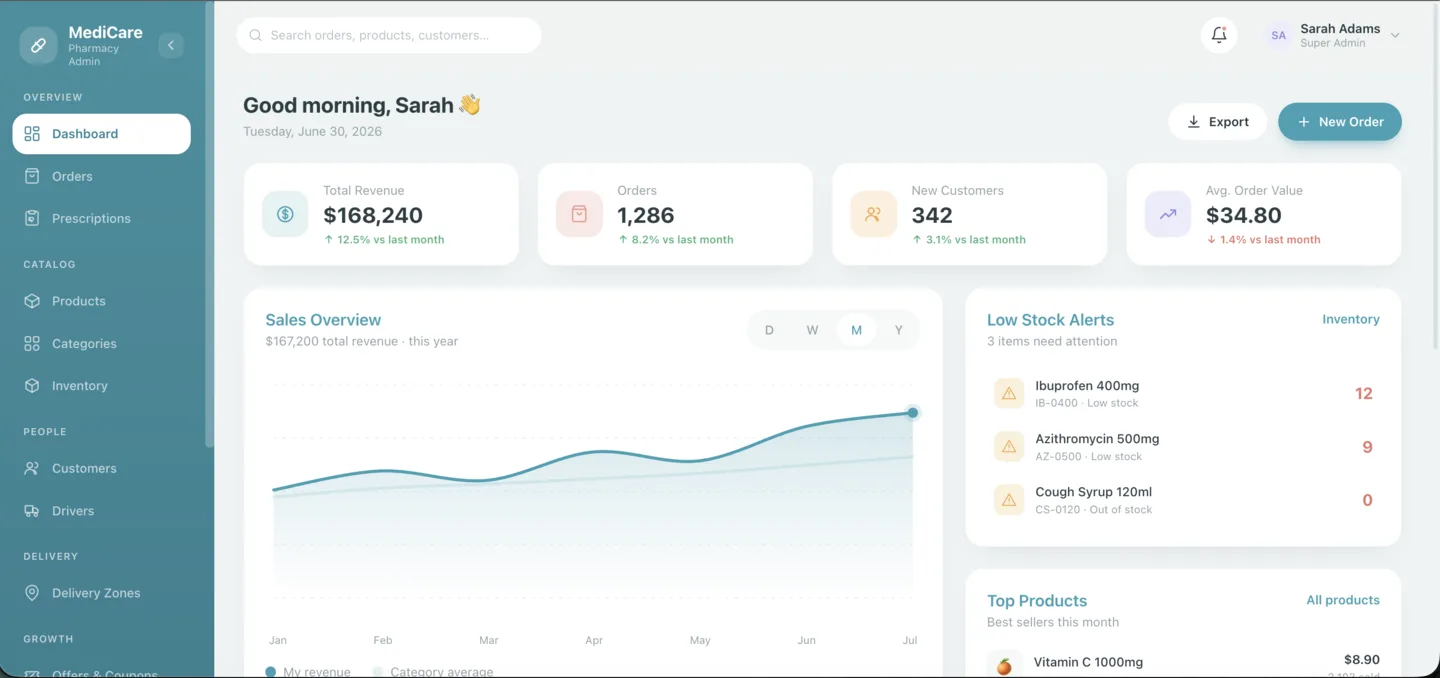Image resolution: width=1440 pixels, height=678 pixels.
Task: Click the $8.90 Vitamin C price
Action: pyautogui.click(x=1362, y=660)
